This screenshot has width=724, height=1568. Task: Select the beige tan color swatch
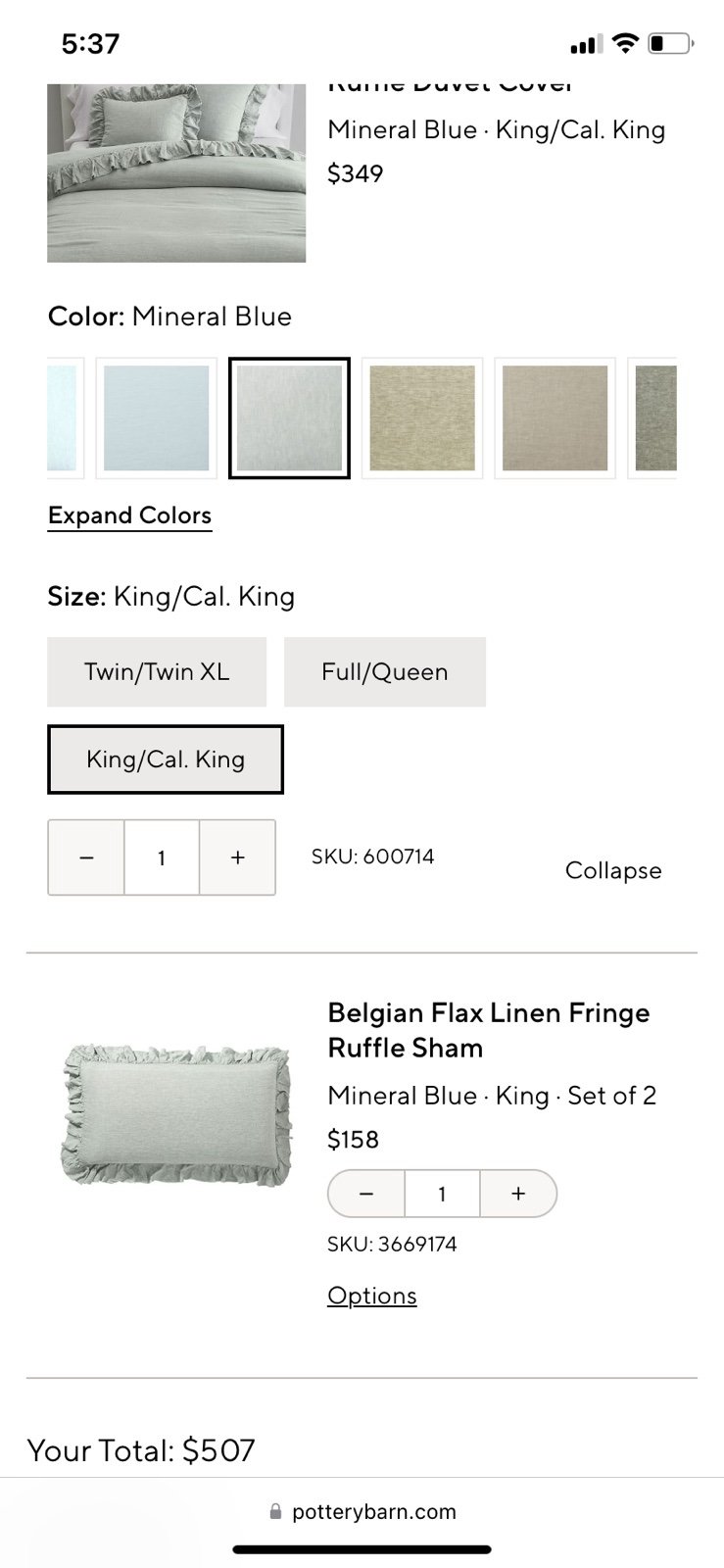tap(555, 418)
